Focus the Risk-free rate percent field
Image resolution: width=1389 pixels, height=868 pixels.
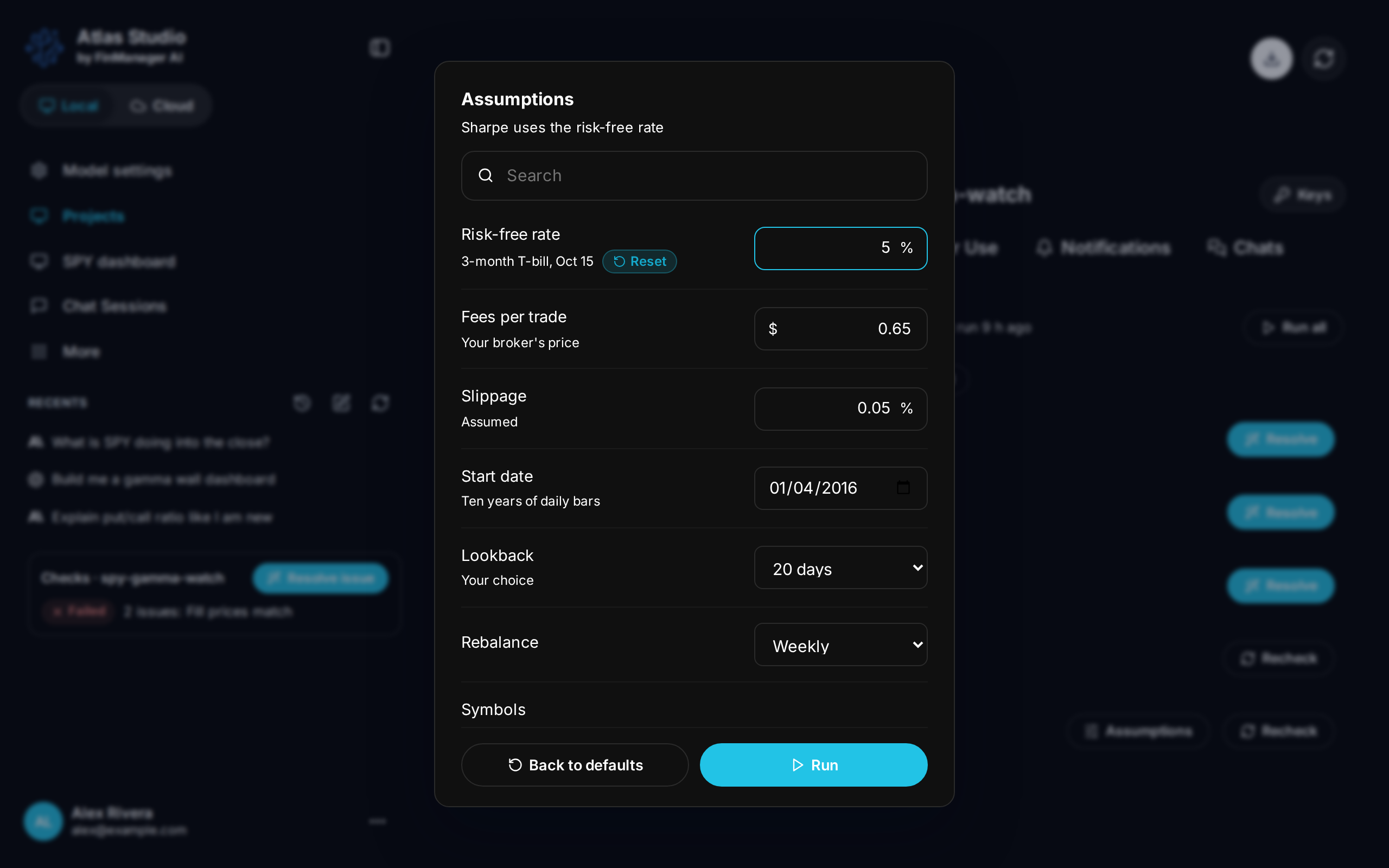pyautogui.click(x=840, y=248)
